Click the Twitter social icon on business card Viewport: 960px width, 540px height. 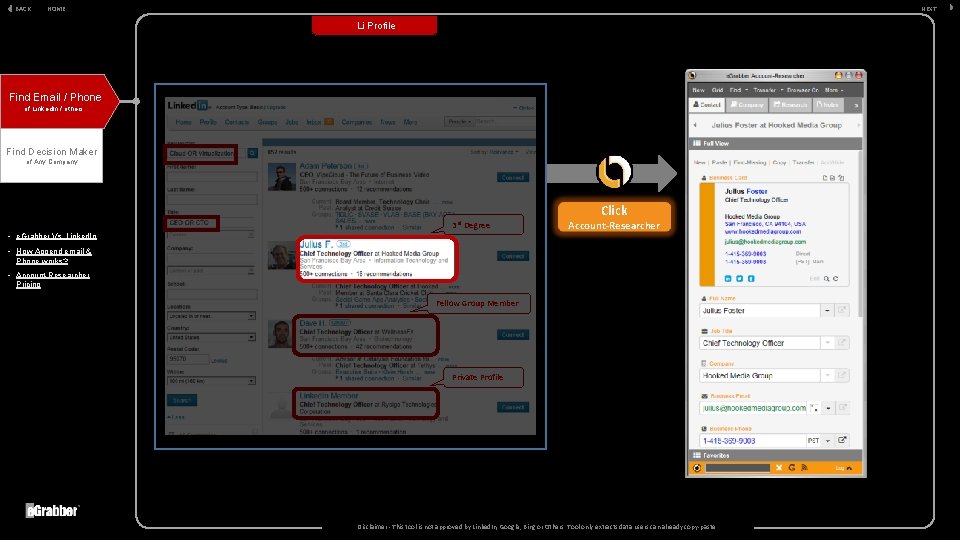pyautogui.click(x=740, y=279)
